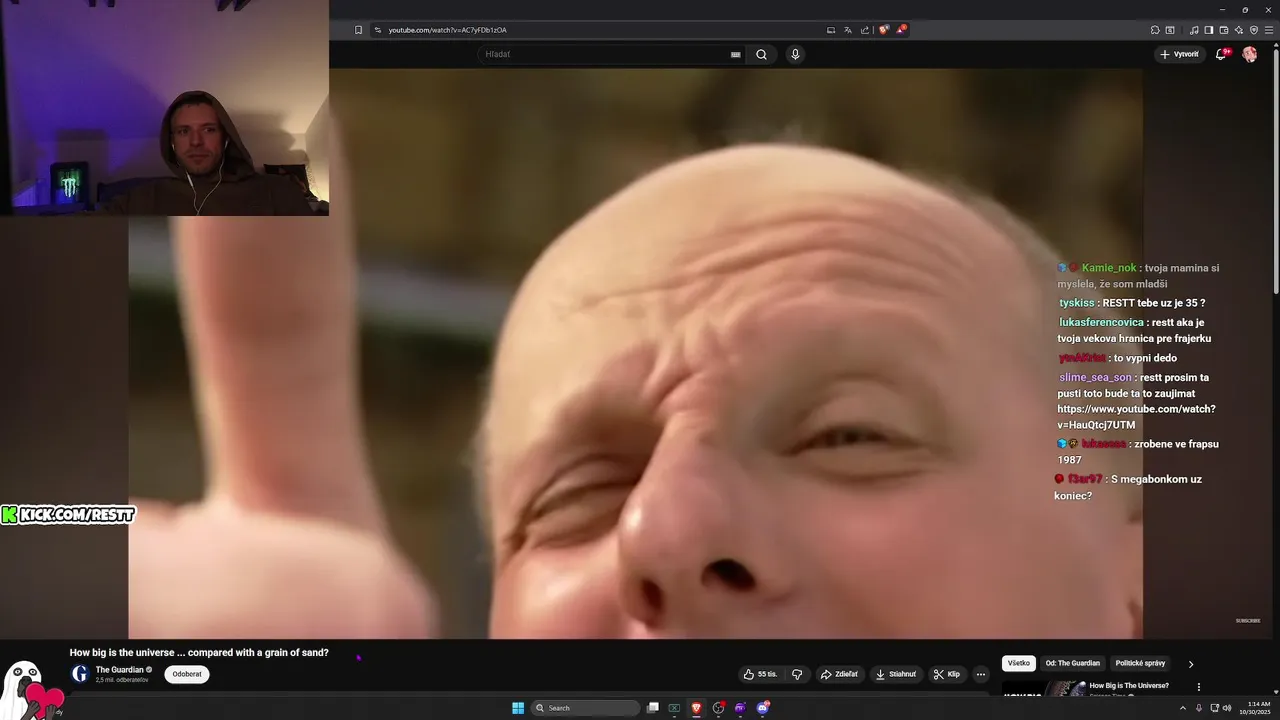Open the YouTube account avatar menu
The height and width of the screenshot is (720, 1280).
click(1249, 54)
